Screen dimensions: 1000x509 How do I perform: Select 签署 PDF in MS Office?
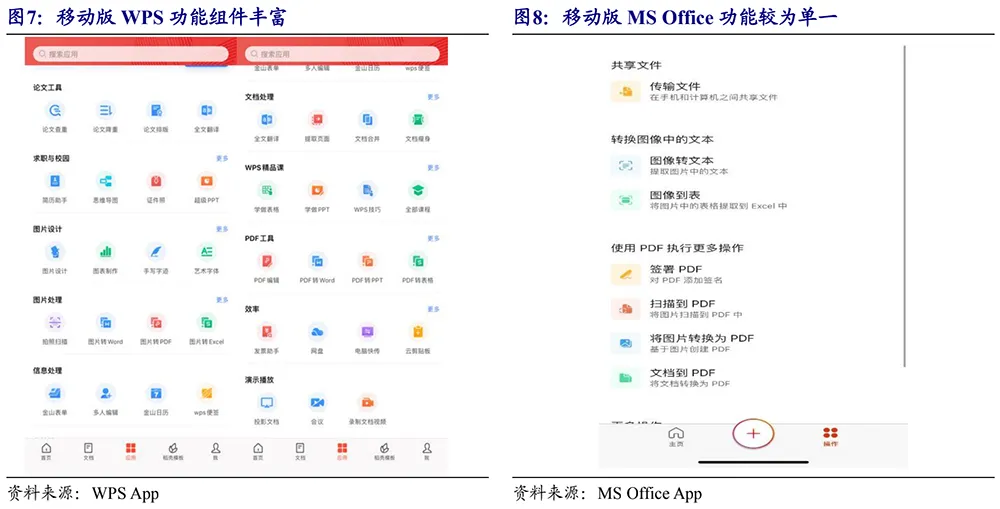click(667, 274)
